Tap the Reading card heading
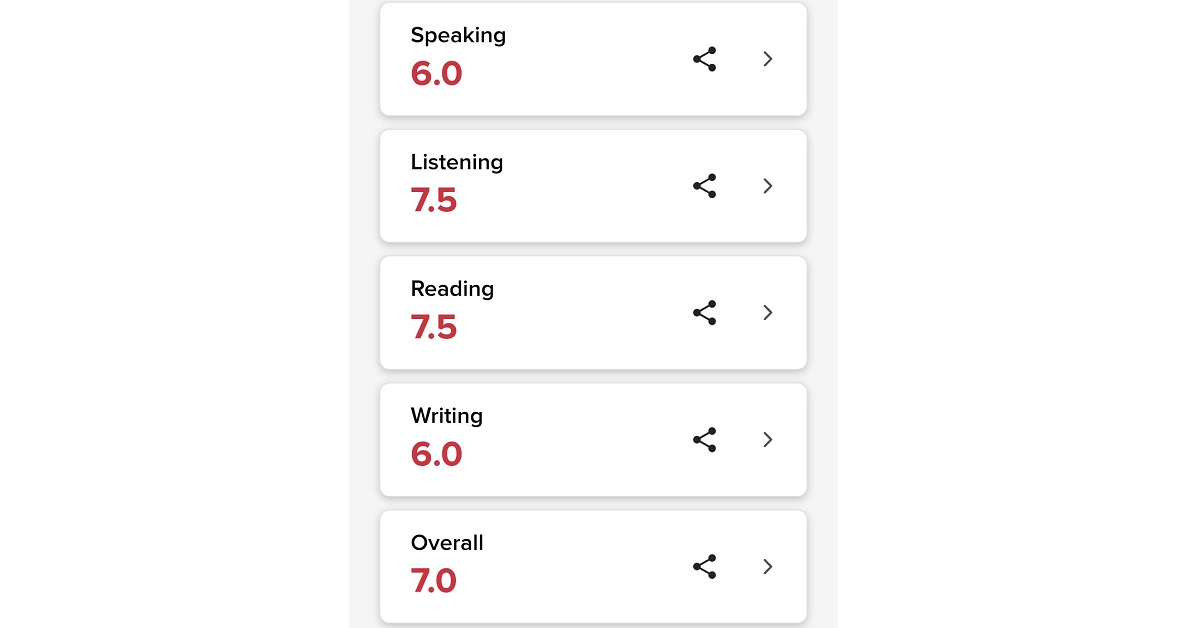The width and height of the screenshot is (1200, 628). (452, 289)
